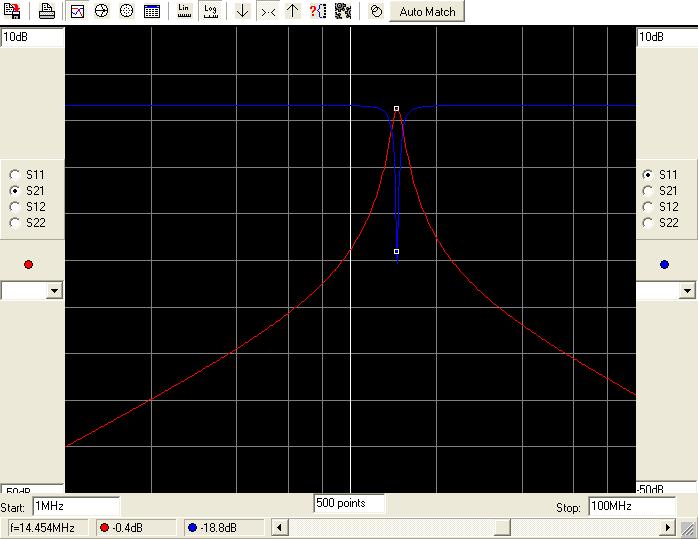Click the Stop frequency field showing 100MHz
The width and height of the screenshot is (698, 539).
click(630, 507)
